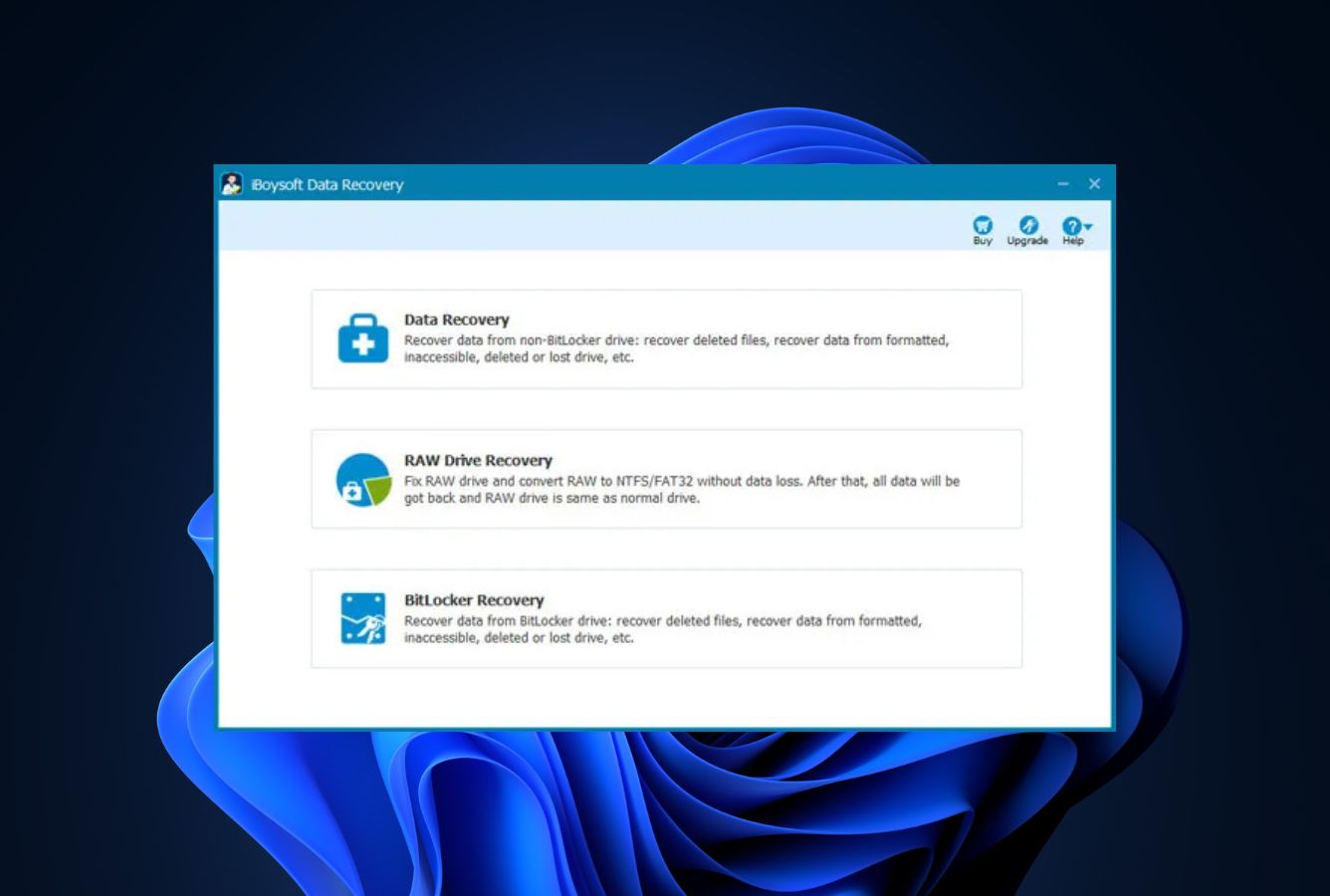Click the iBoysoft app logo in title bar
Viewport: 1330px width, 896px height.
pyautogui.click(x=232, y=184)
